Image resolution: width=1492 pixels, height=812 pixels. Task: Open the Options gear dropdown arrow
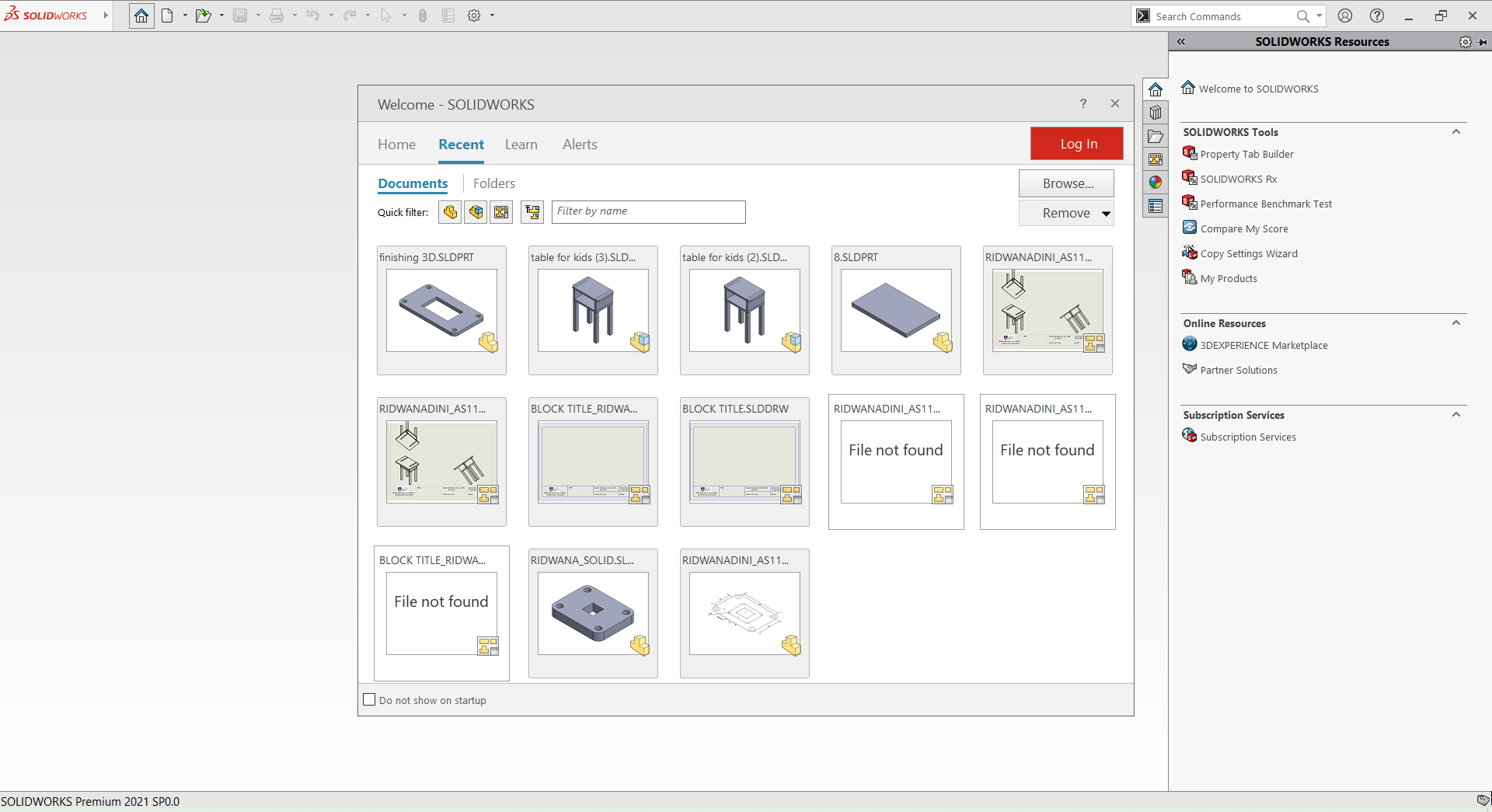tap(492, 16)
